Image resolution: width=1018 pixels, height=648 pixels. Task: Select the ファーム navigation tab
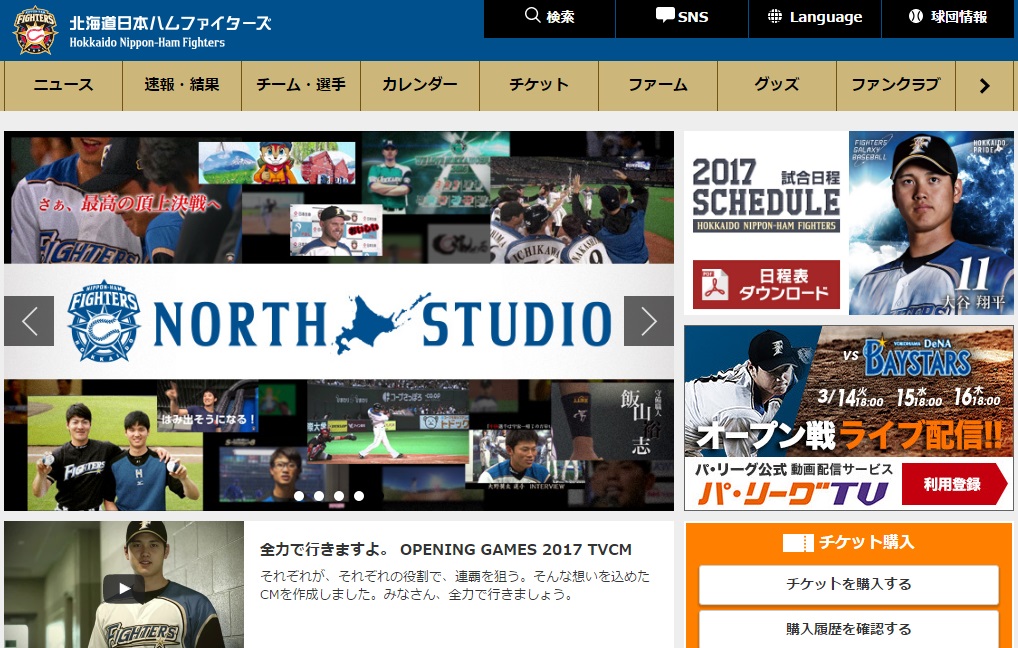coord(658,86)
